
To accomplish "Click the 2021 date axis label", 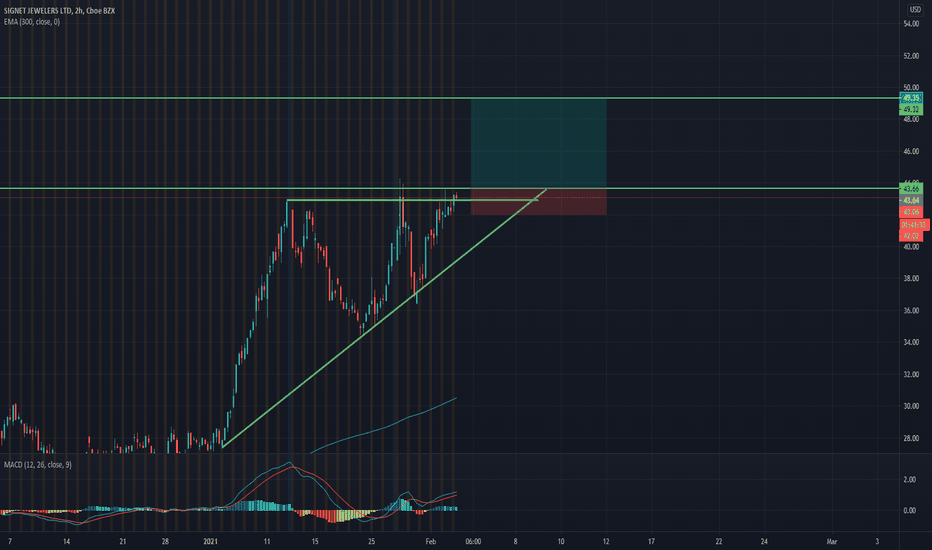I will tap(211, 541).
